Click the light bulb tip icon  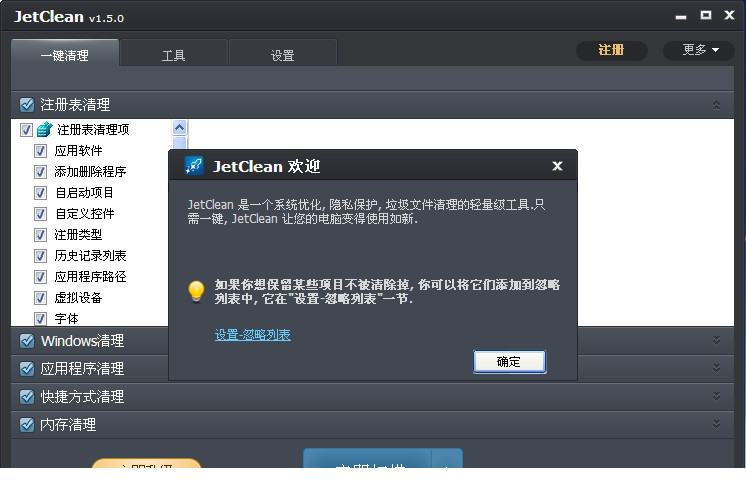[x=196, y=291]
